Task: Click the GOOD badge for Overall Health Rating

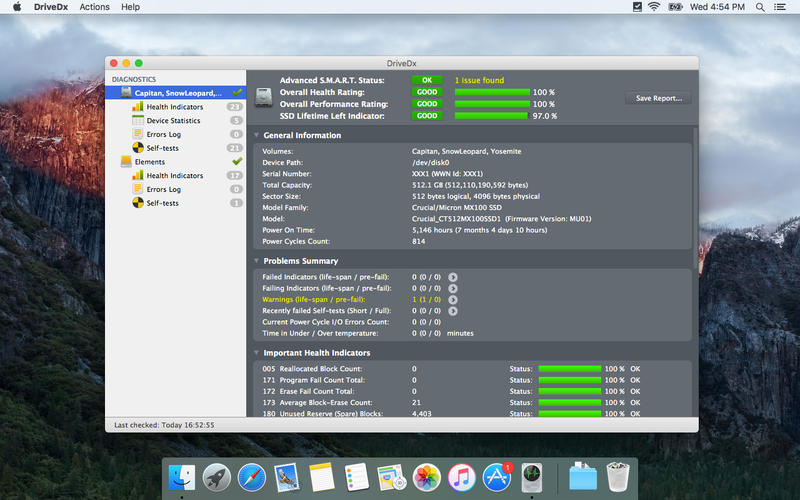Action: (x=427, y=92)
